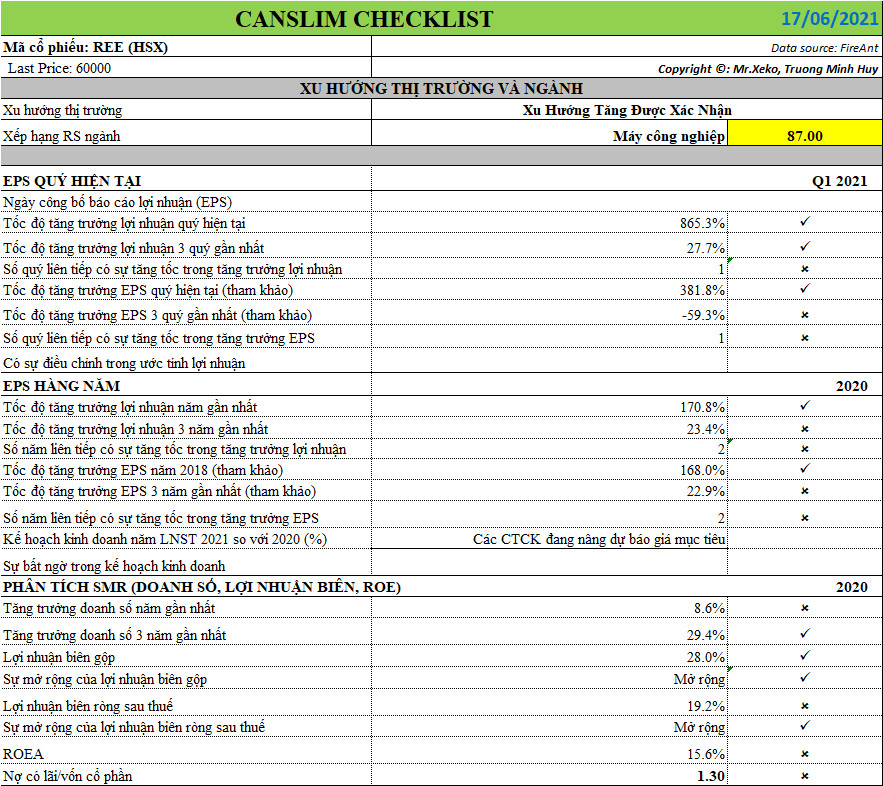The image size is (883, 786).
Task: Select the cross mark beside -59.3%
Action: pos(805,315)
